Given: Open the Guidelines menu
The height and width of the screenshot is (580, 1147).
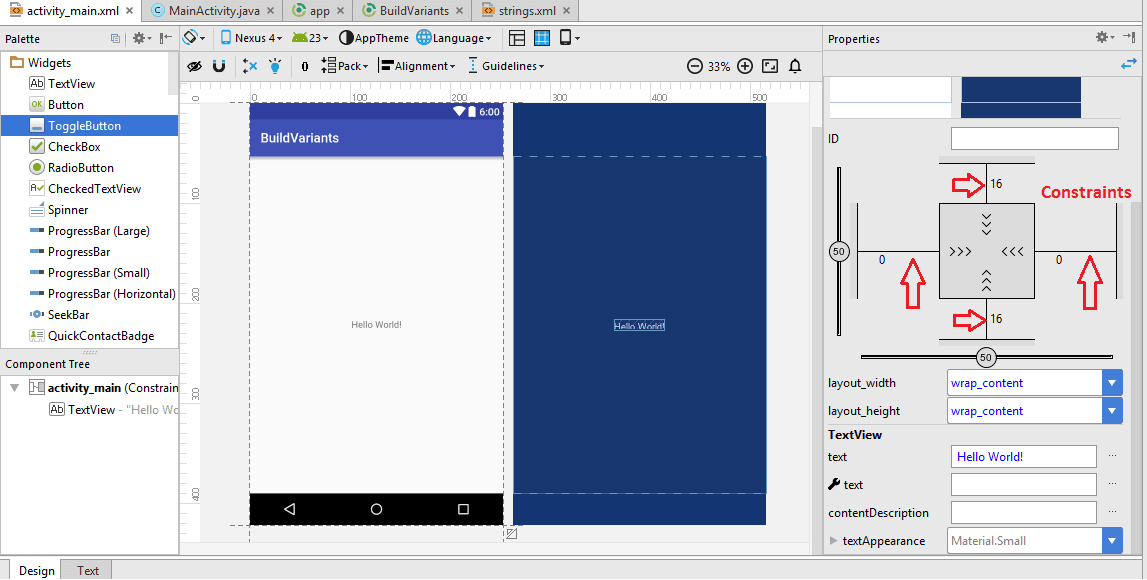Looking at the screenshot, I should (508, 66).
